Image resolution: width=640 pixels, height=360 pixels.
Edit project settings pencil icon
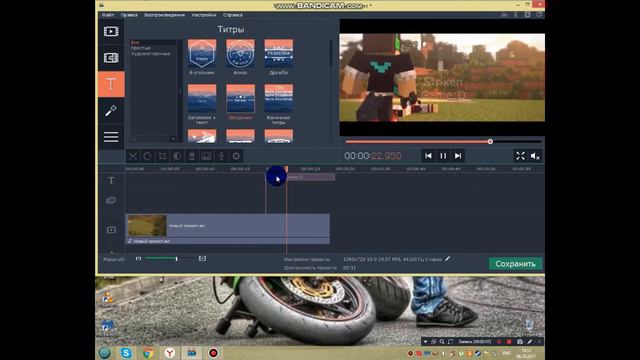(x=448, y=259)
